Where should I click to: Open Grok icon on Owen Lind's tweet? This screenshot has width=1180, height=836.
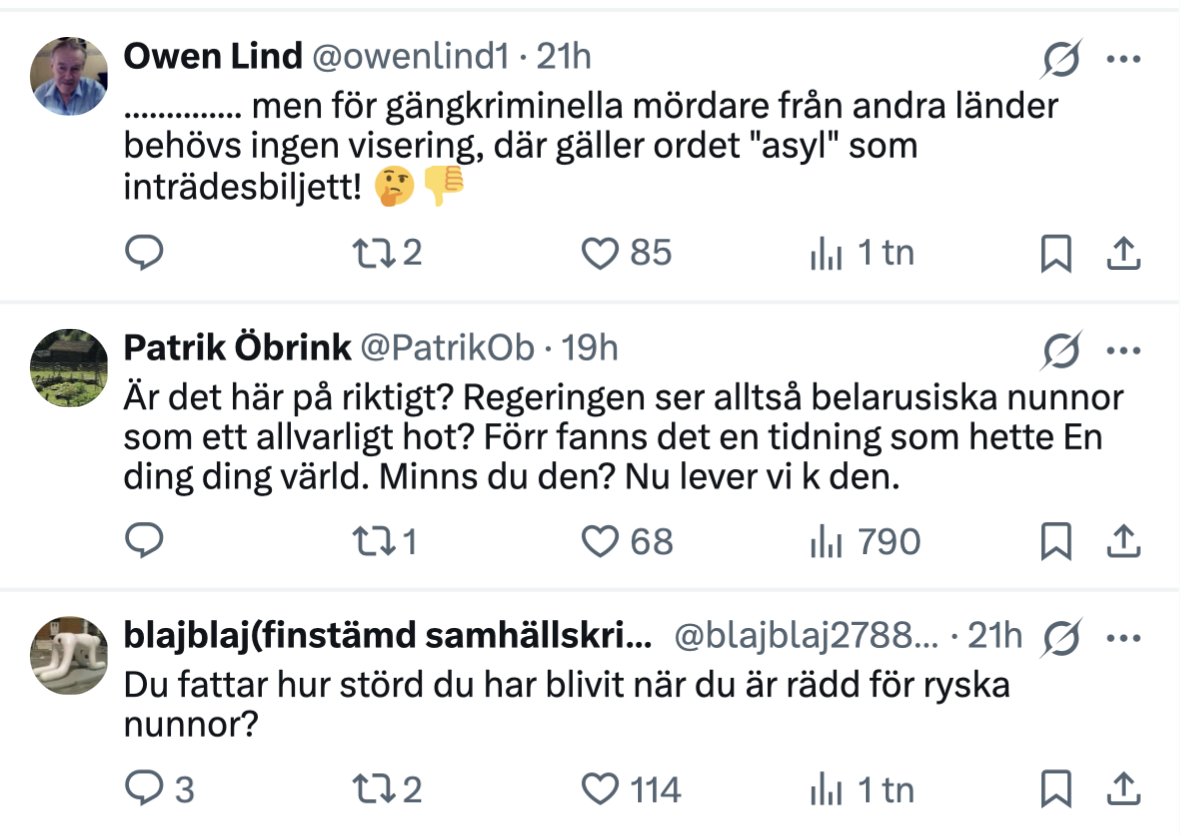1060,62
